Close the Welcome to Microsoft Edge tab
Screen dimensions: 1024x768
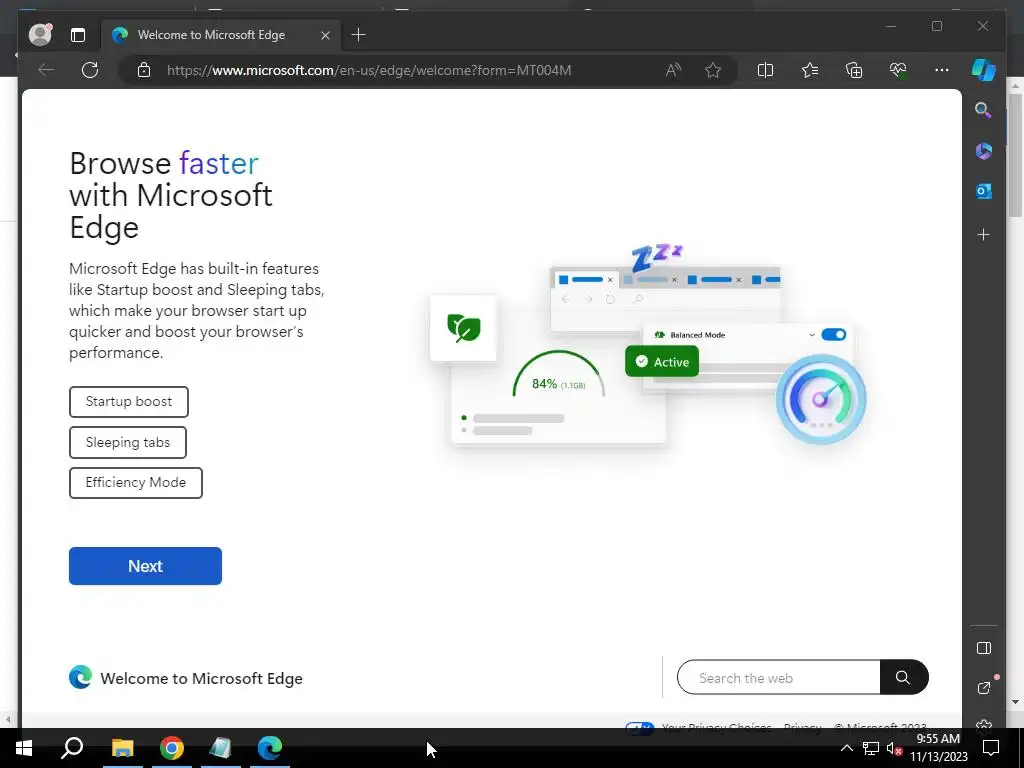[x=325, y=35]
